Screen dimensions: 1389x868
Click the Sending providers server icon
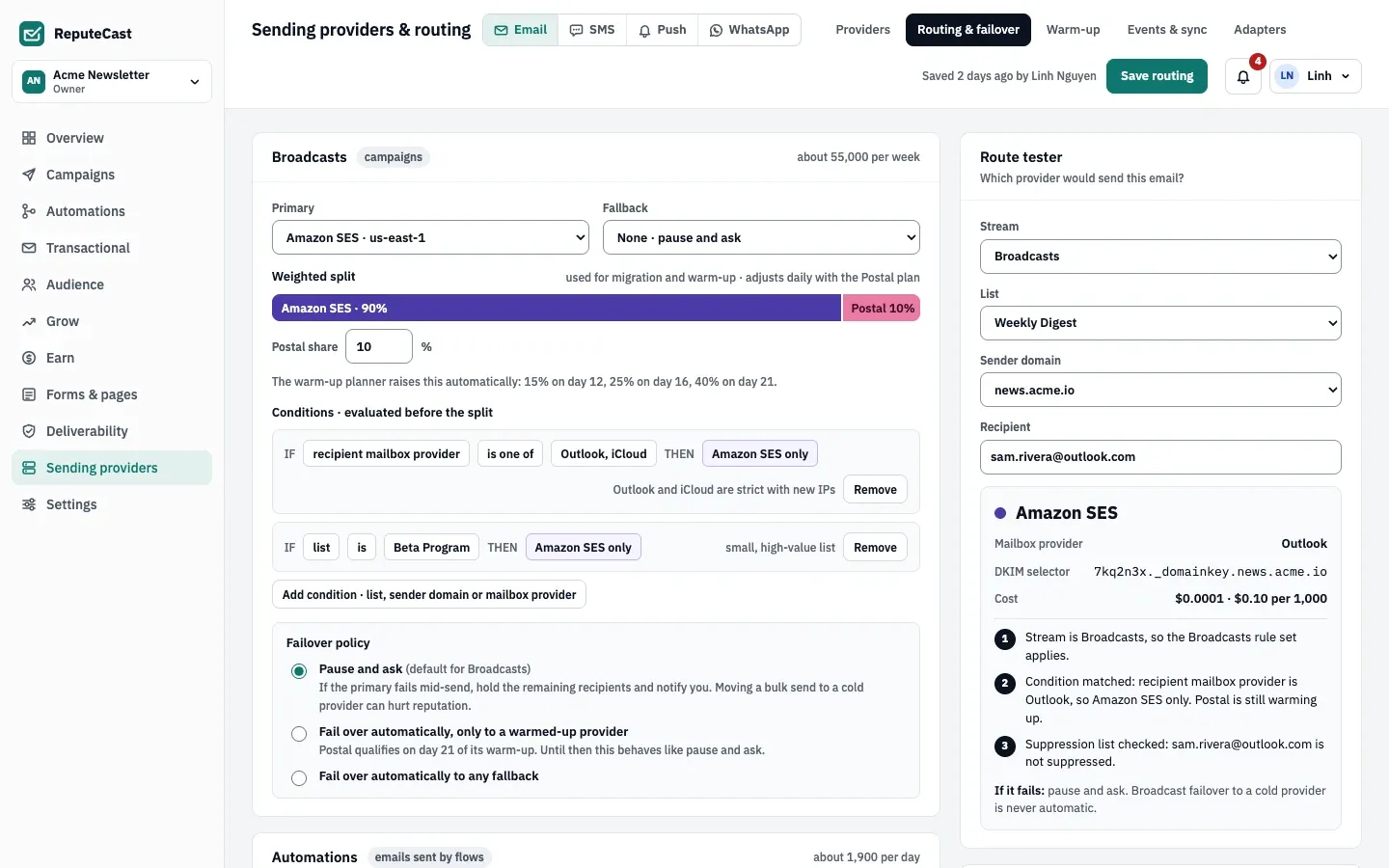click(x=29, y=468)
